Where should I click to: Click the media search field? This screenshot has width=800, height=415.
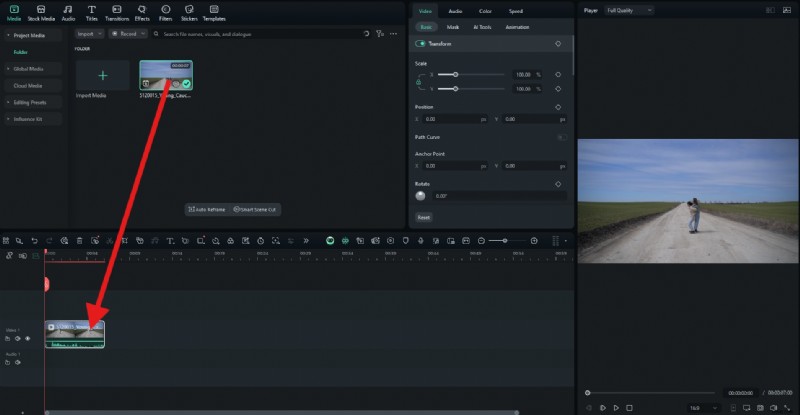tap(255, 34)
